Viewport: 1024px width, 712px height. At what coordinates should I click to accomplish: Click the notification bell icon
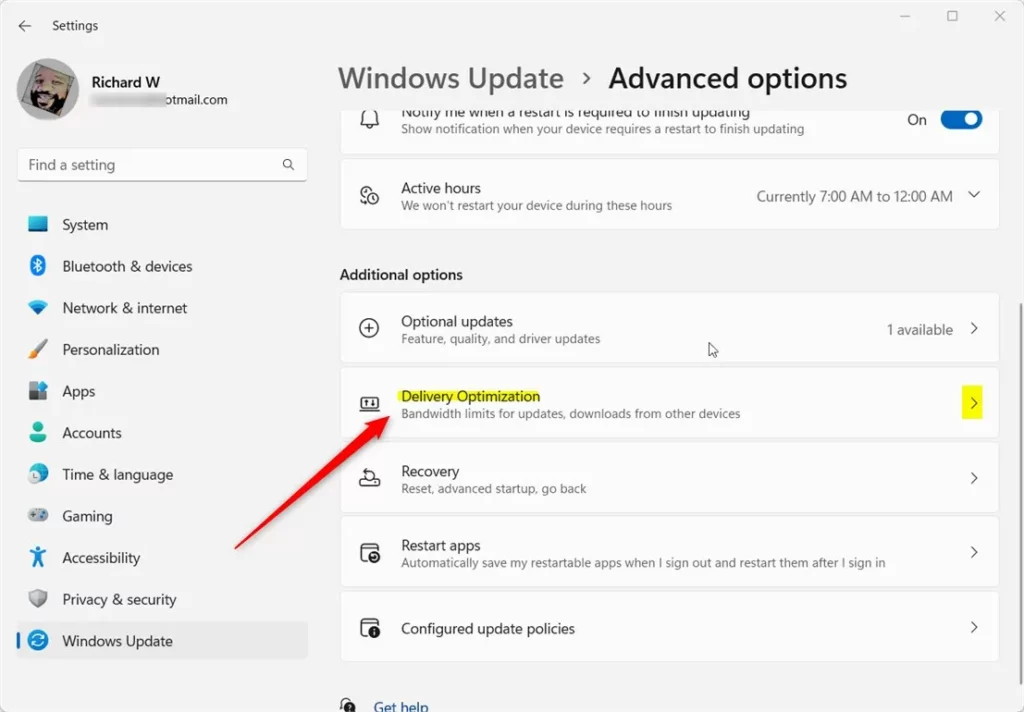(x=370, y=120)
